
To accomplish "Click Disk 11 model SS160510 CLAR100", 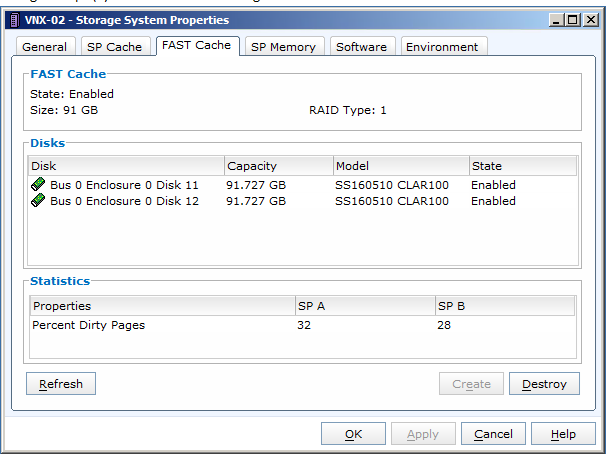I will click(392, 185).
